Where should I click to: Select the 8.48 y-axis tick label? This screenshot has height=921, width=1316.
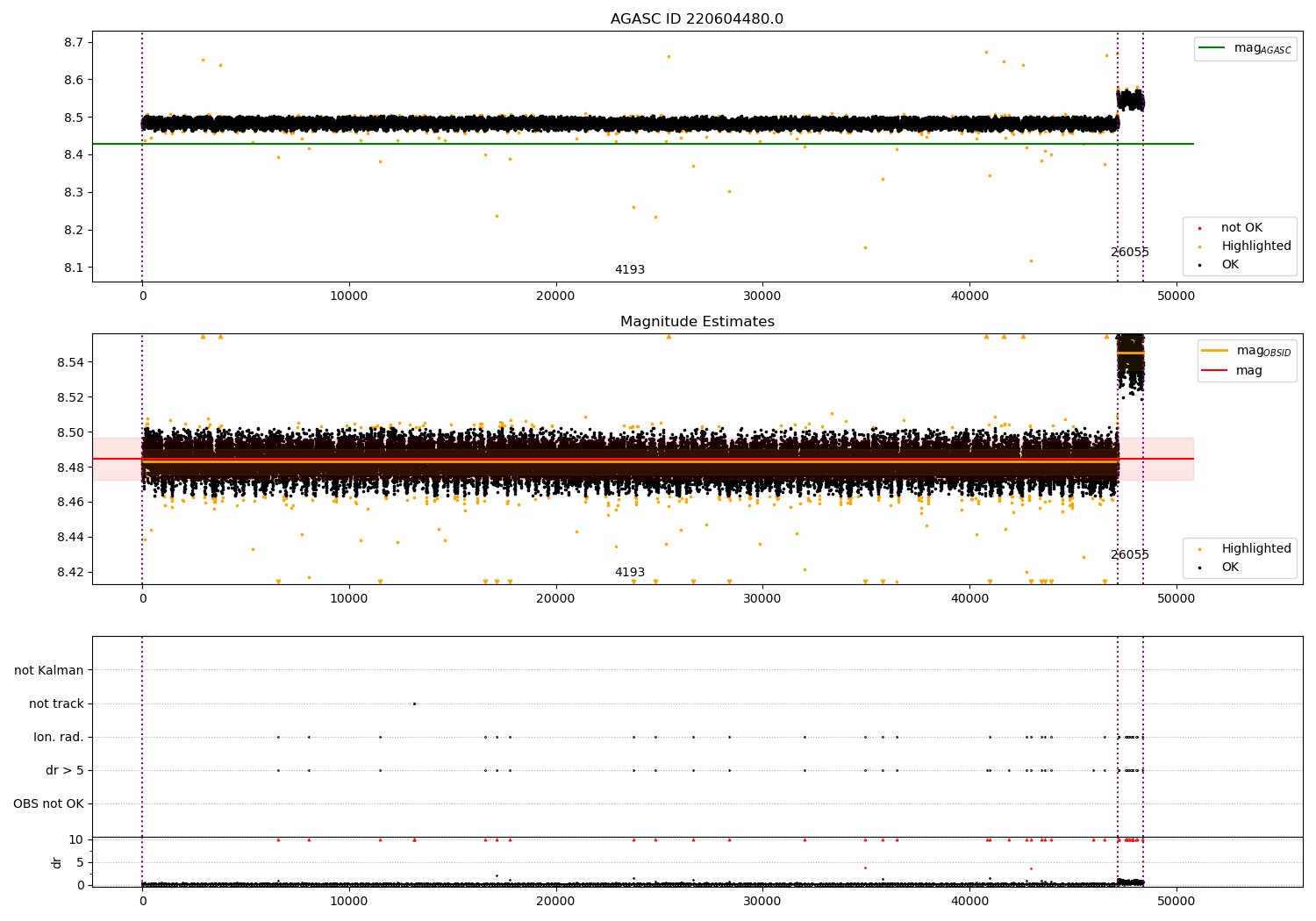pyautogui.click(x=70, y=468)
